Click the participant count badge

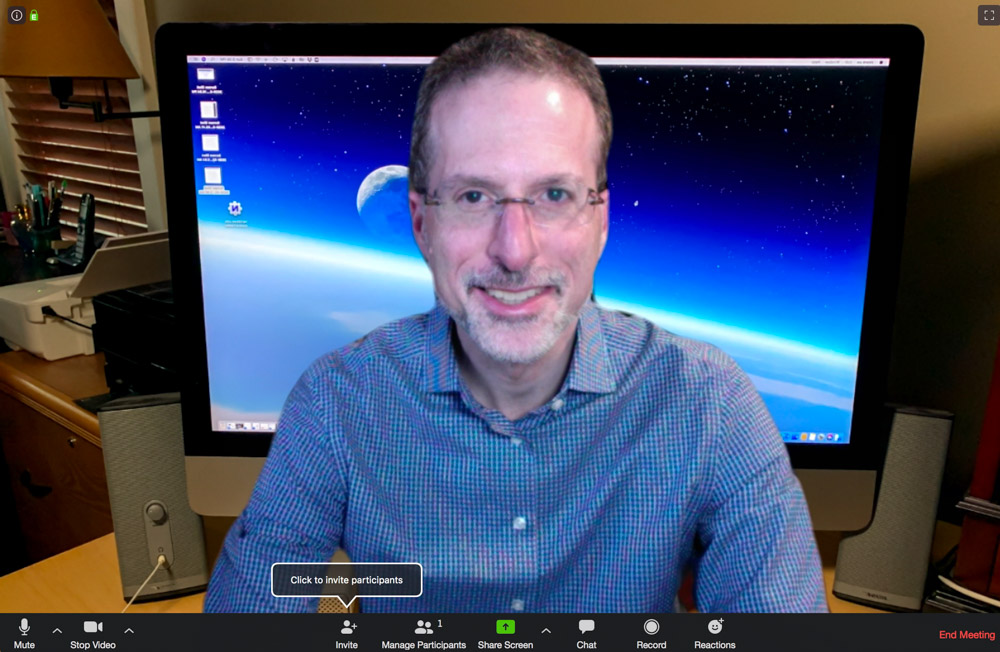pyautogui.click(x=438, y=622)
